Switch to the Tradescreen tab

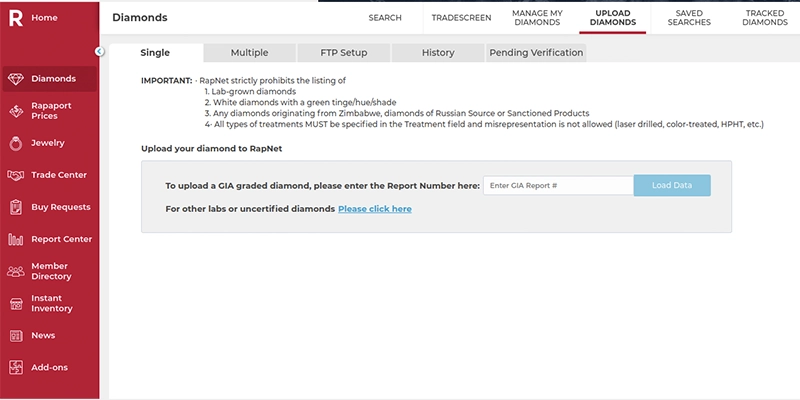[461, 18]
